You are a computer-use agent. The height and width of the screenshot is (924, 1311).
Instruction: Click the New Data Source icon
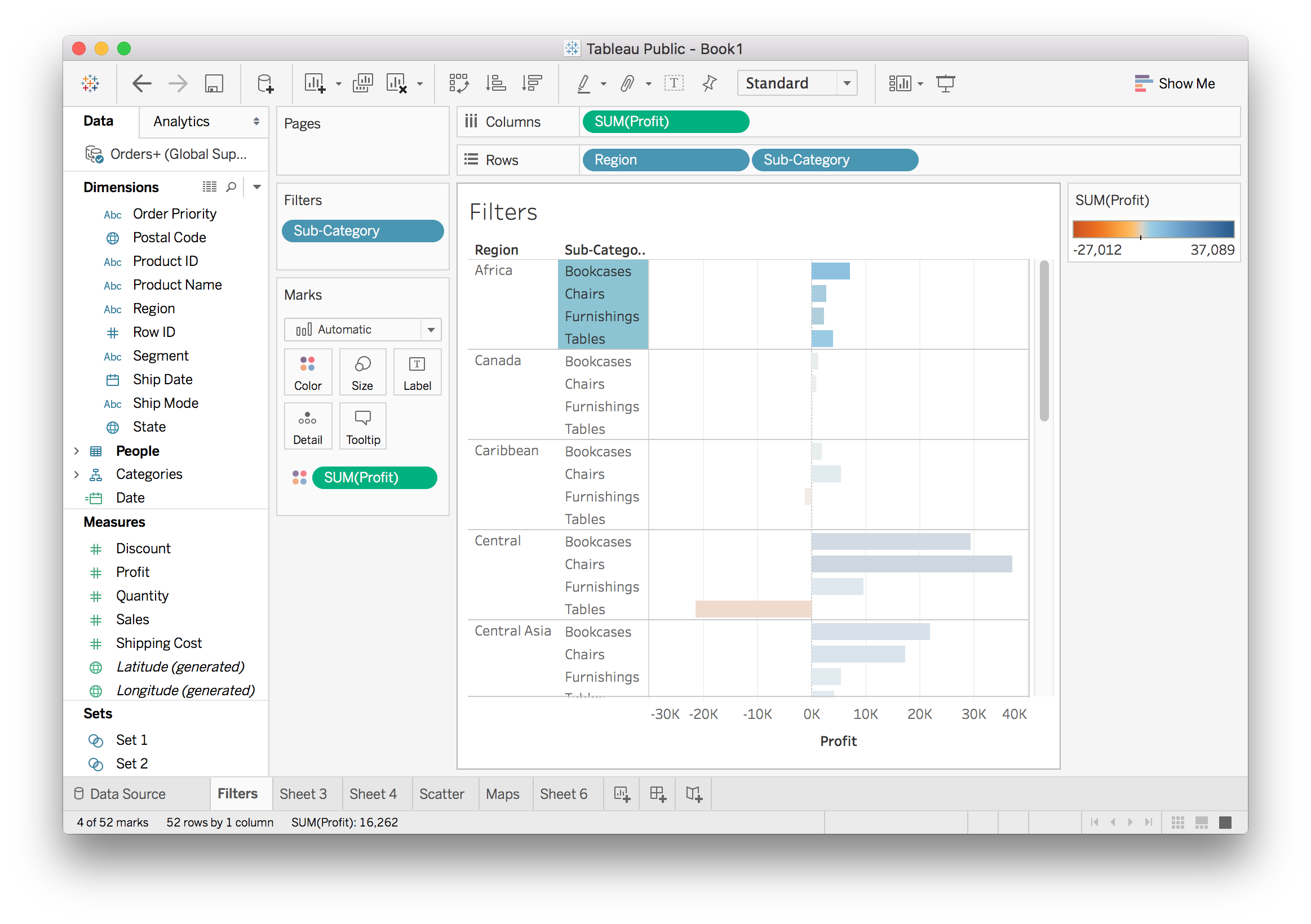pos(265,83)
